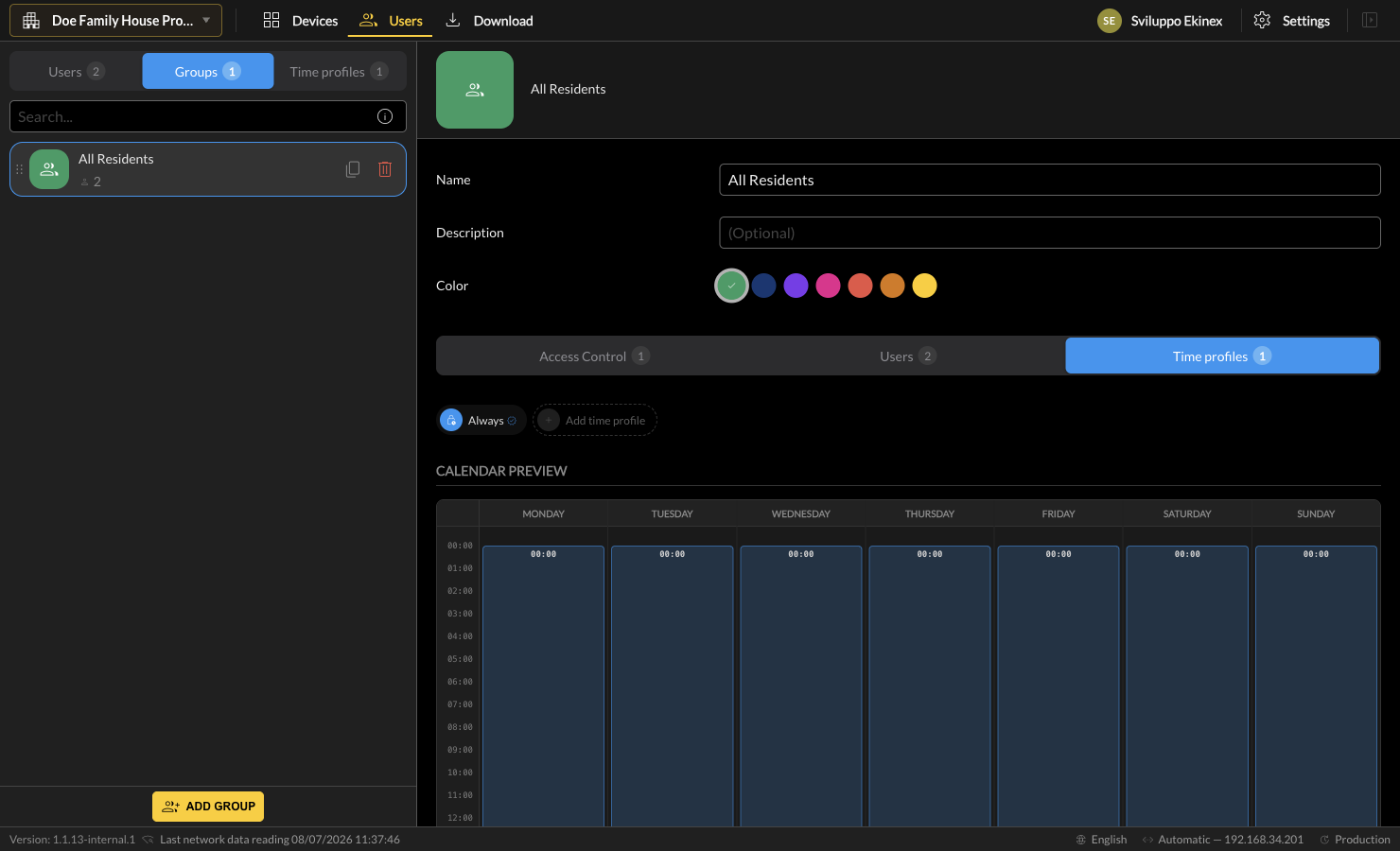Viewport: 1400px width, 851px height.
Task: Edit the Name field
Action: coord(1050,180)
